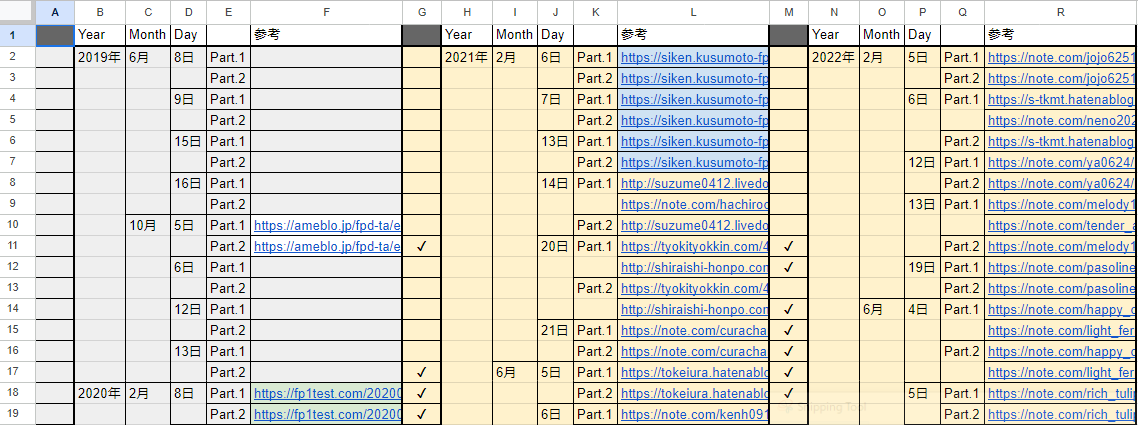The image size is (1138, 425).
Task: Open the ameblo.jp link in row 10
Action: [327, 226]
